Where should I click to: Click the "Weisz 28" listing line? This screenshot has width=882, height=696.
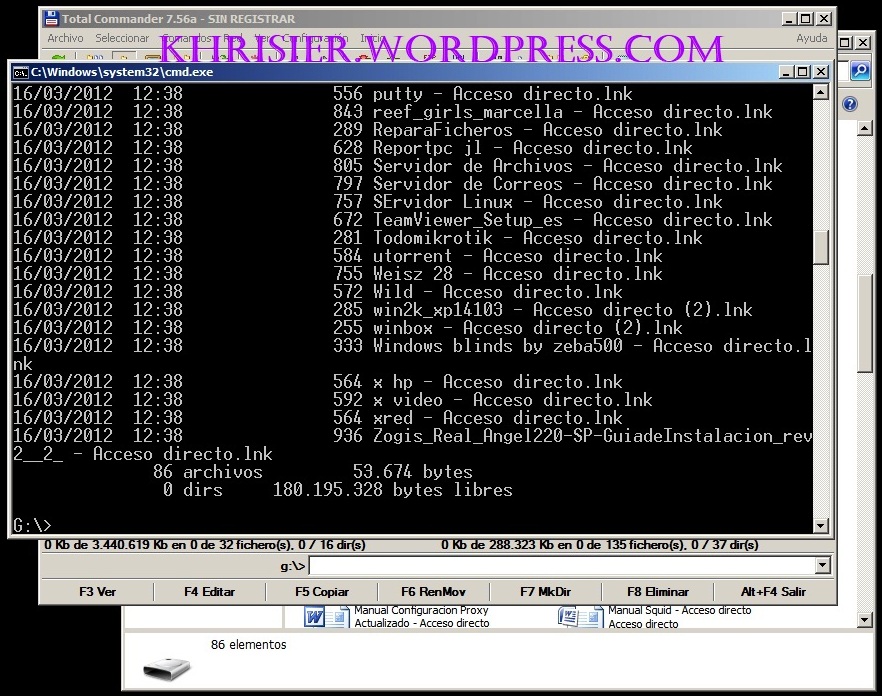tap(338, 273)
